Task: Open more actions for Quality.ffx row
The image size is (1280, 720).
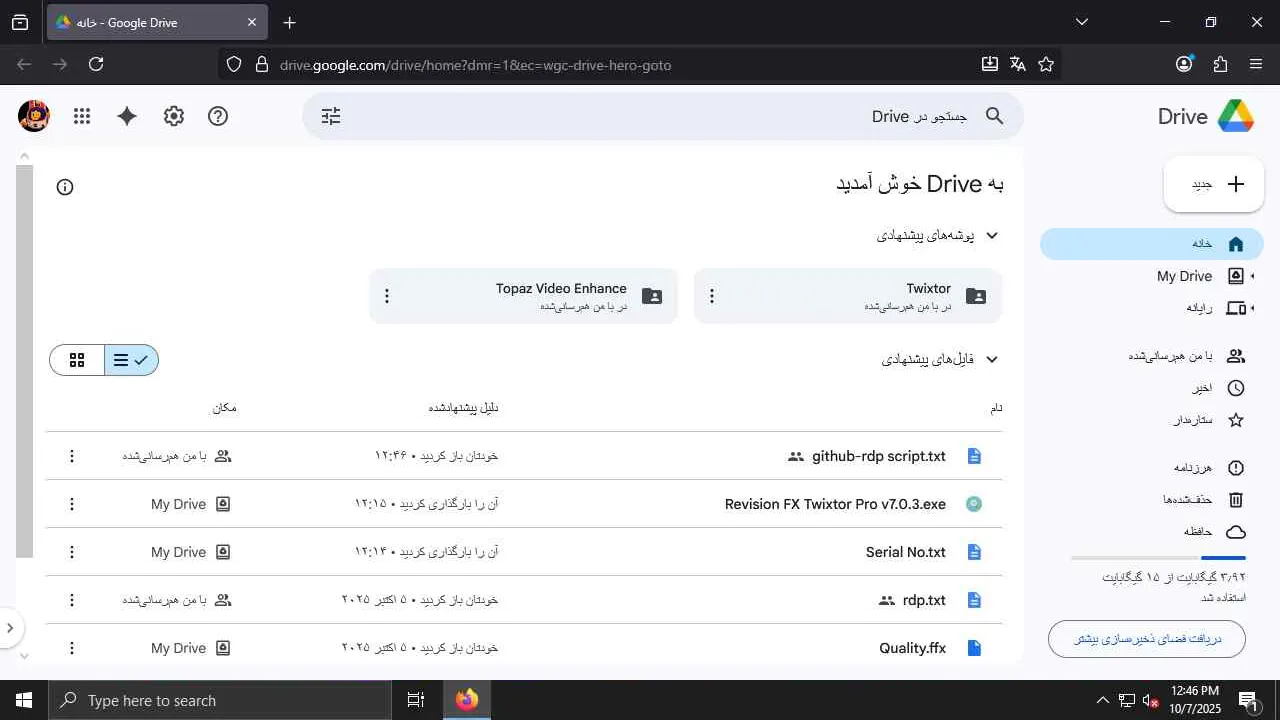Action: [71, 648]
